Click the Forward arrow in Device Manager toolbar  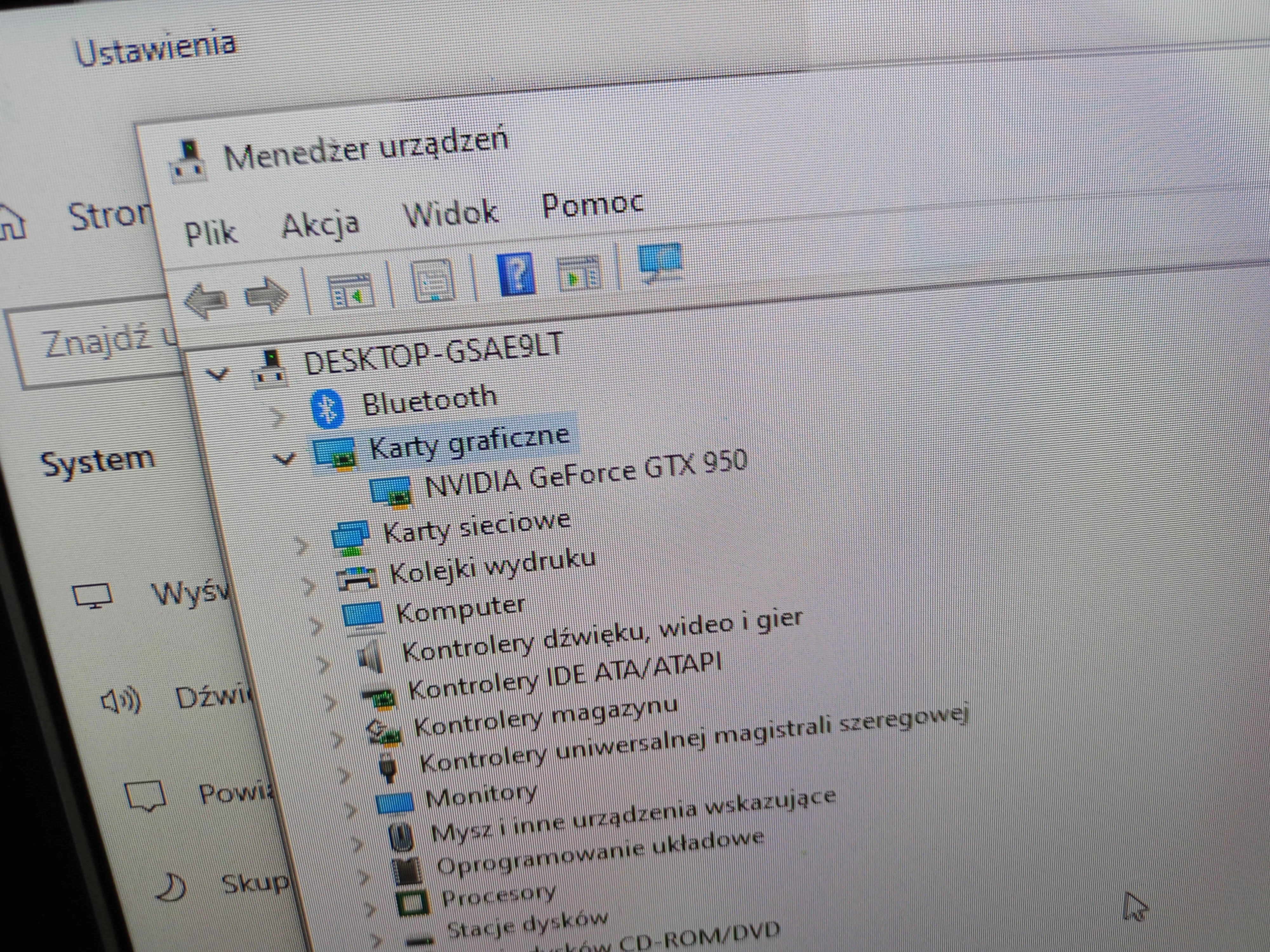tap(266, 296)
